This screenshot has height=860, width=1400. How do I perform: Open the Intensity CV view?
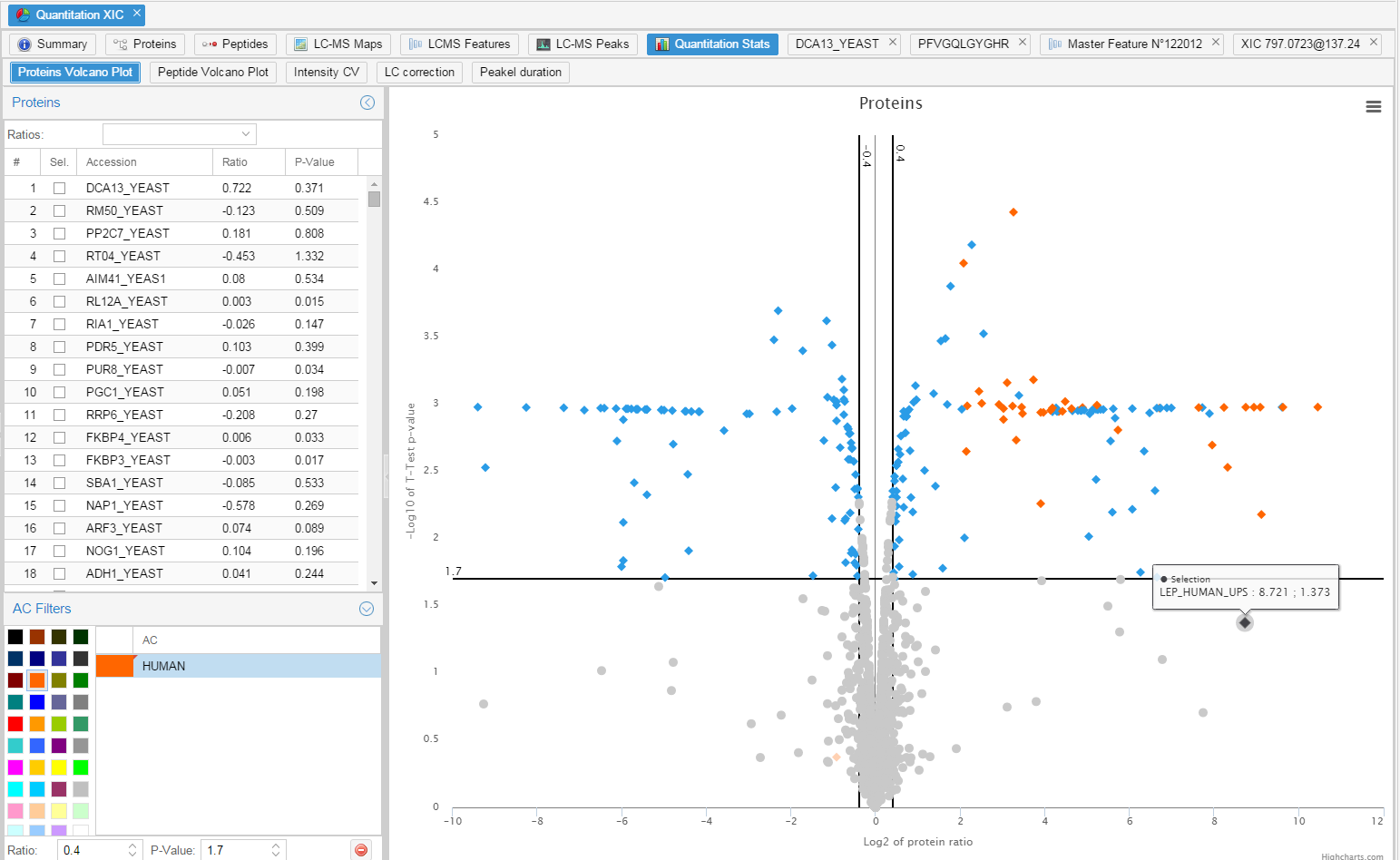(x=326, y=72)
